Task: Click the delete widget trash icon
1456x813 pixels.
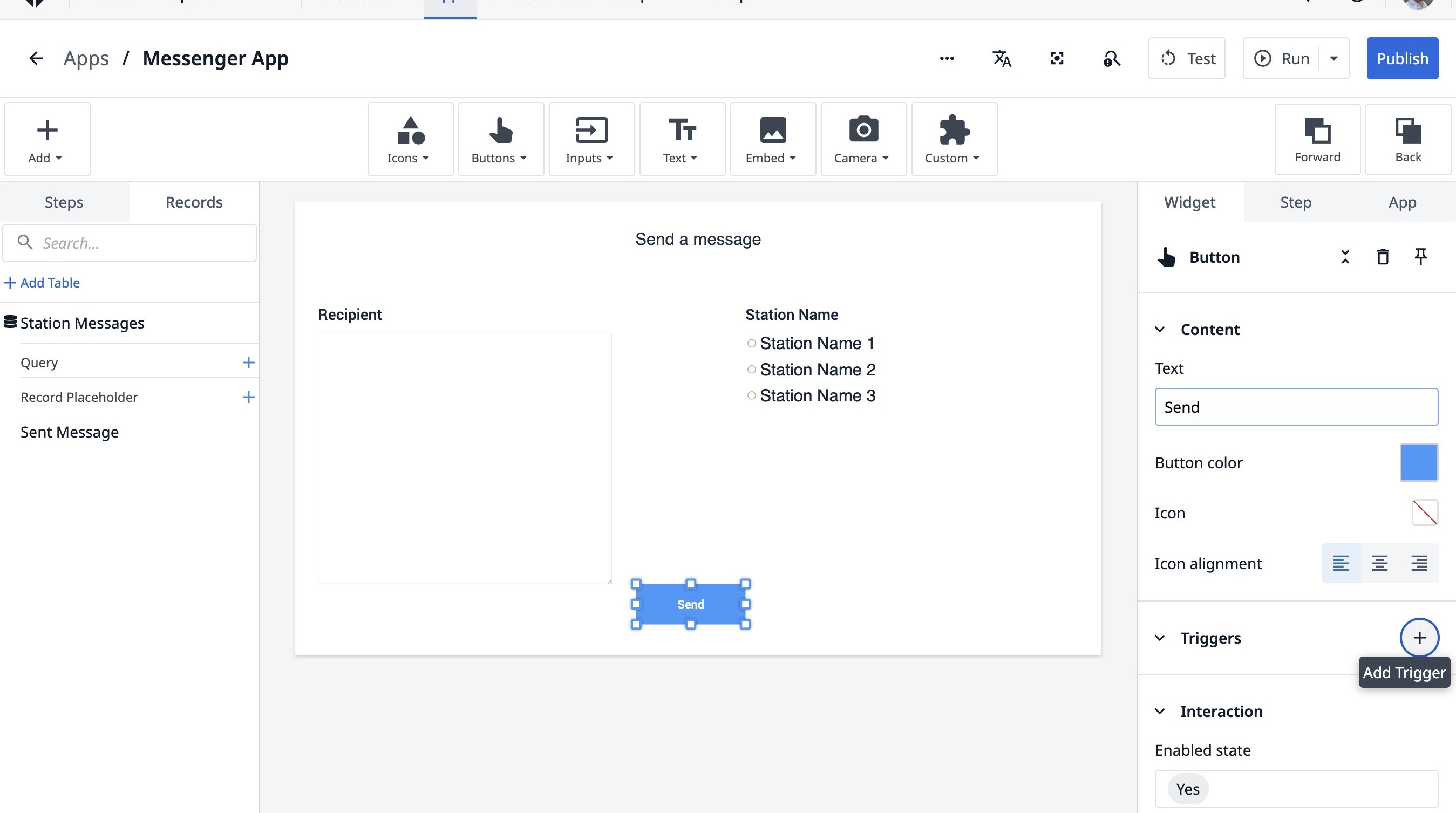Action: coord(1383,257)
